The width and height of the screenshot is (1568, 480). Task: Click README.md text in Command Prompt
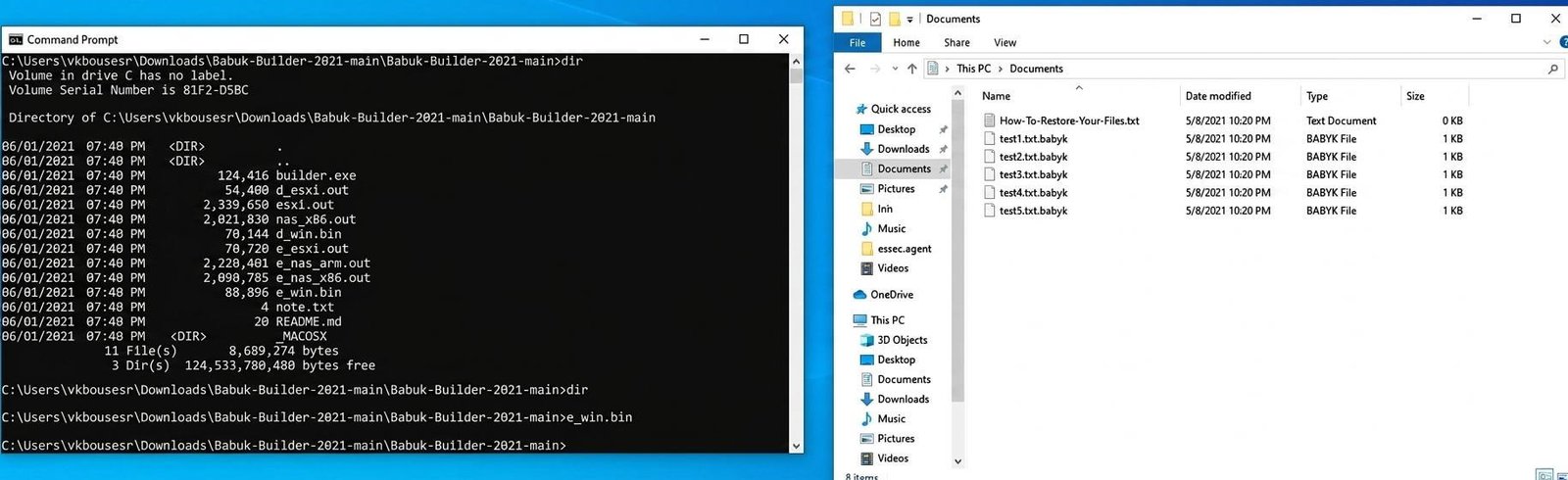click(x=309, y=321)
